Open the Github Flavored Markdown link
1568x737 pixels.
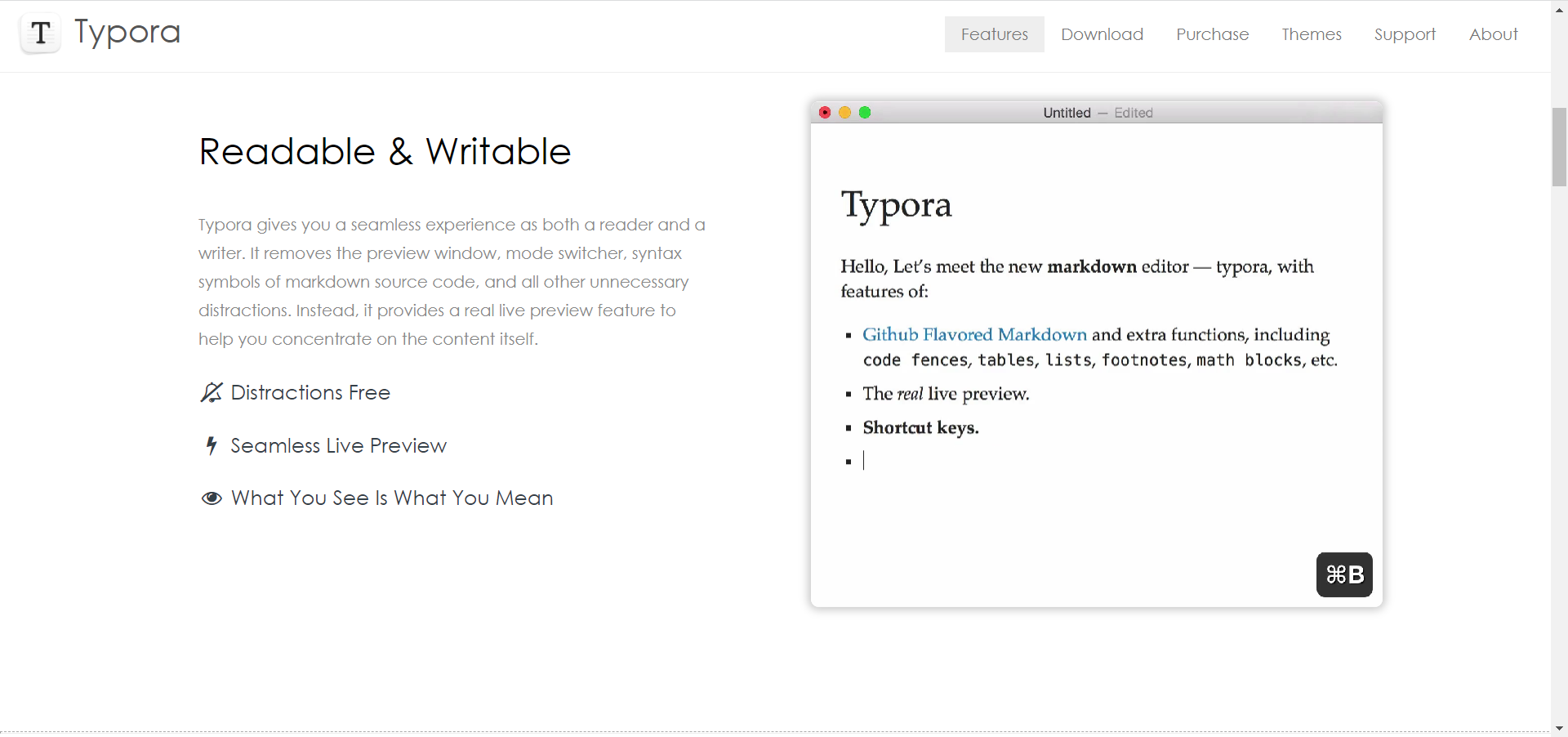(x=974, y=334)
